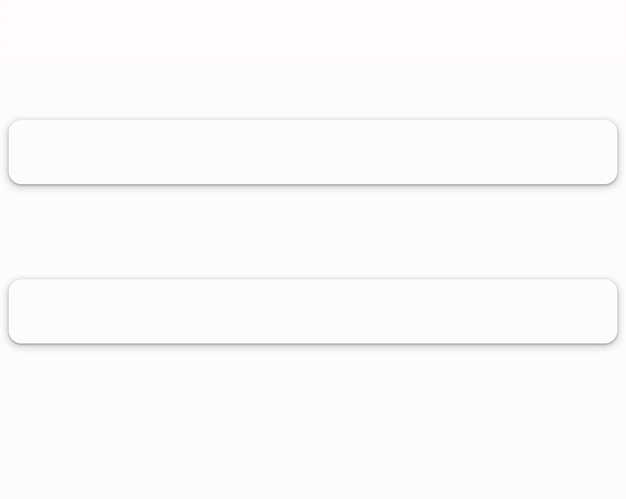Click the empty area below the lower card
626x499 pixels.
pos(313,422)
